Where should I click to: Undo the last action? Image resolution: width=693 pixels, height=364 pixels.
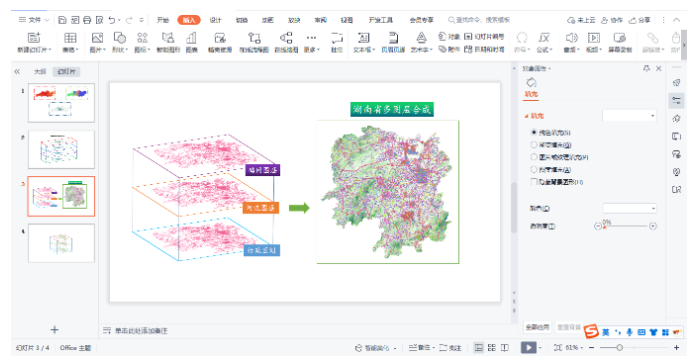coord(112,20)
